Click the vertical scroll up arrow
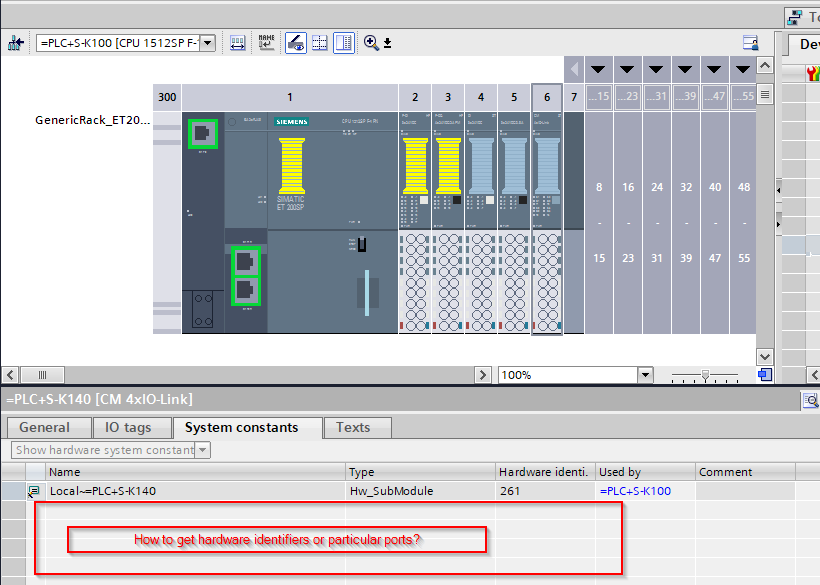 point(765,65)
